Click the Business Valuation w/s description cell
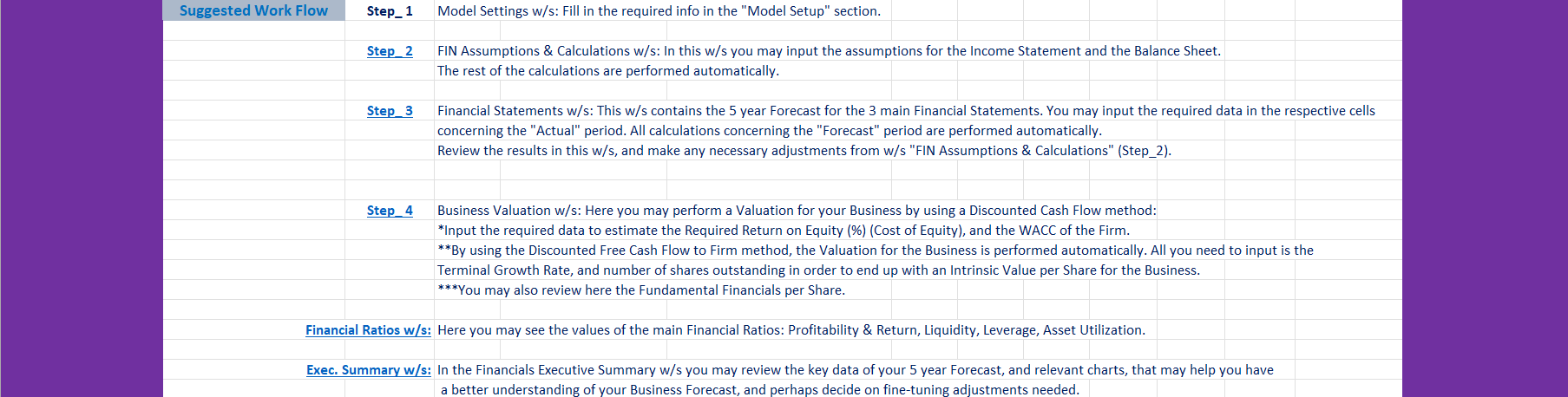Screen dimensions: 1568x397 coord(797,211)
